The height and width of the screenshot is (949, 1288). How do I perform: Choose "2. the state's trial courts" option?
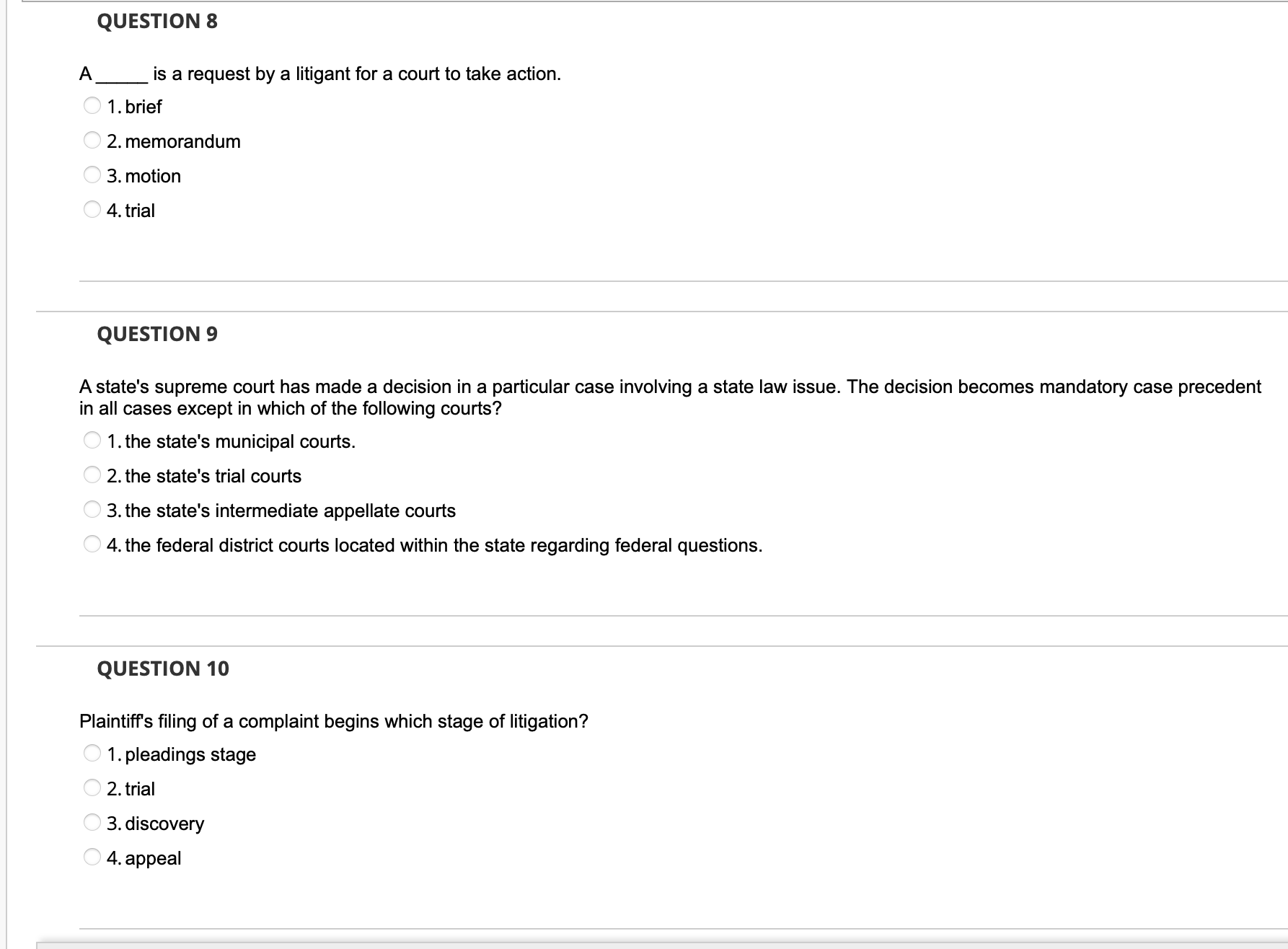tap(91, 475)
